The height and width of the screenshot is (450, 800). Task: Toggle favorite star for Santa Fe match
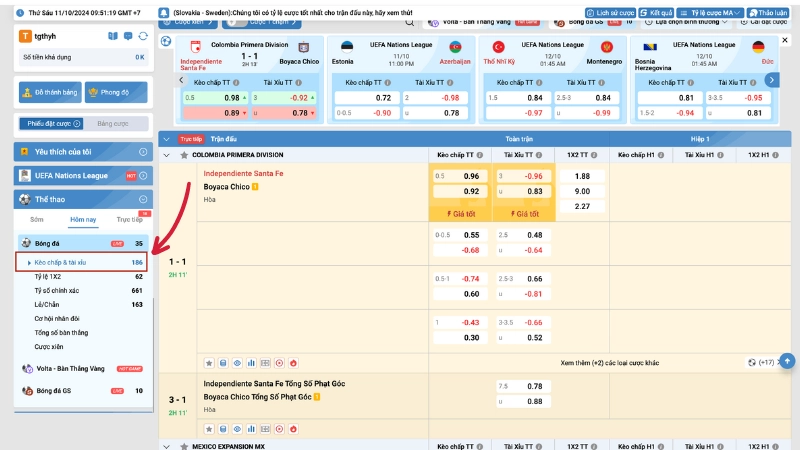click(209, 362)
